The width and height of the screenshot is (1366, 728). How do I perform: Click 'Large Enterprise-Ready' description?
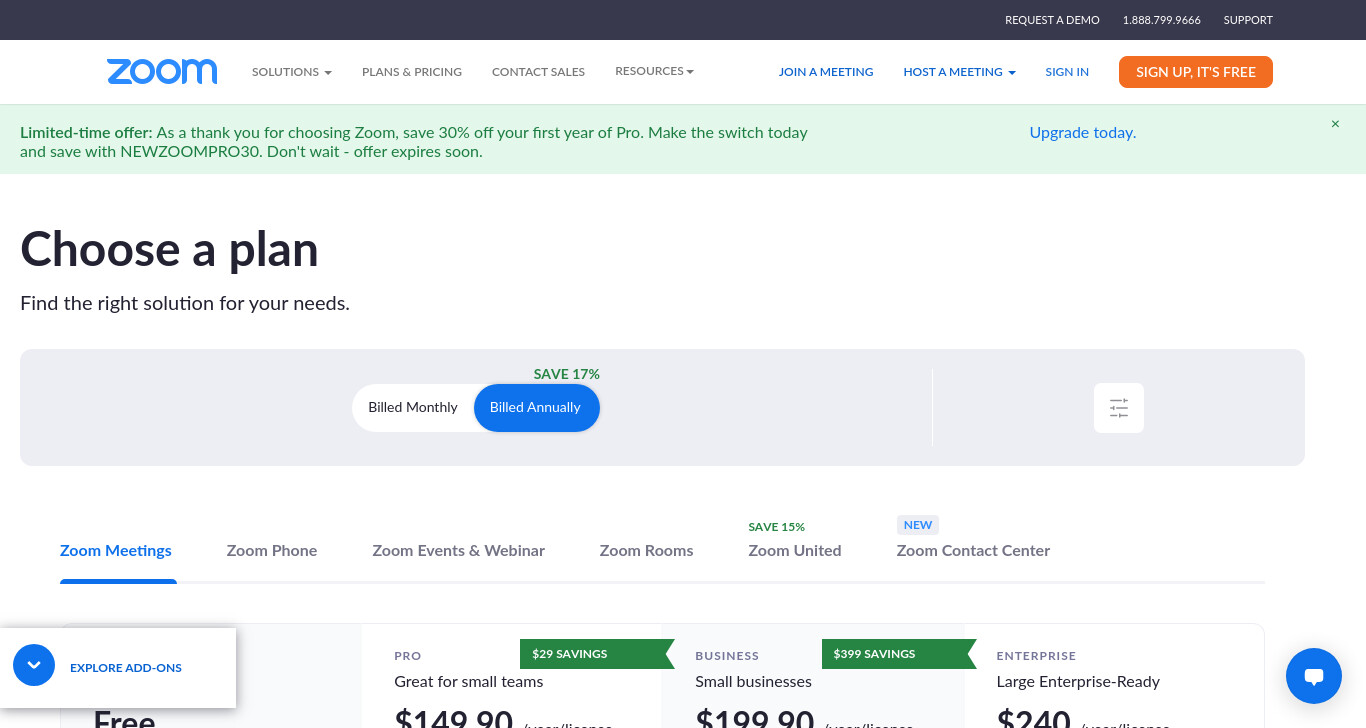(x=1078, y=682)
